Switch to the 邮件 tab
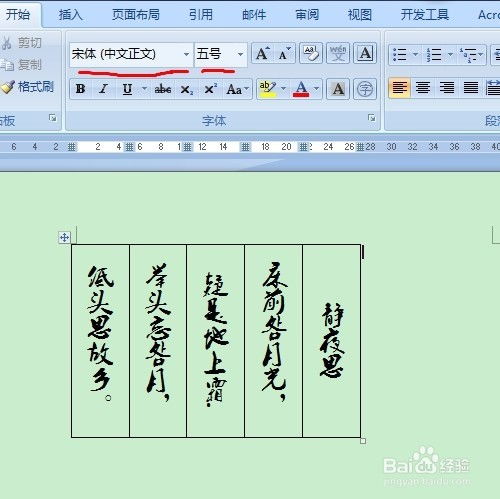 (x=254, y=15)
